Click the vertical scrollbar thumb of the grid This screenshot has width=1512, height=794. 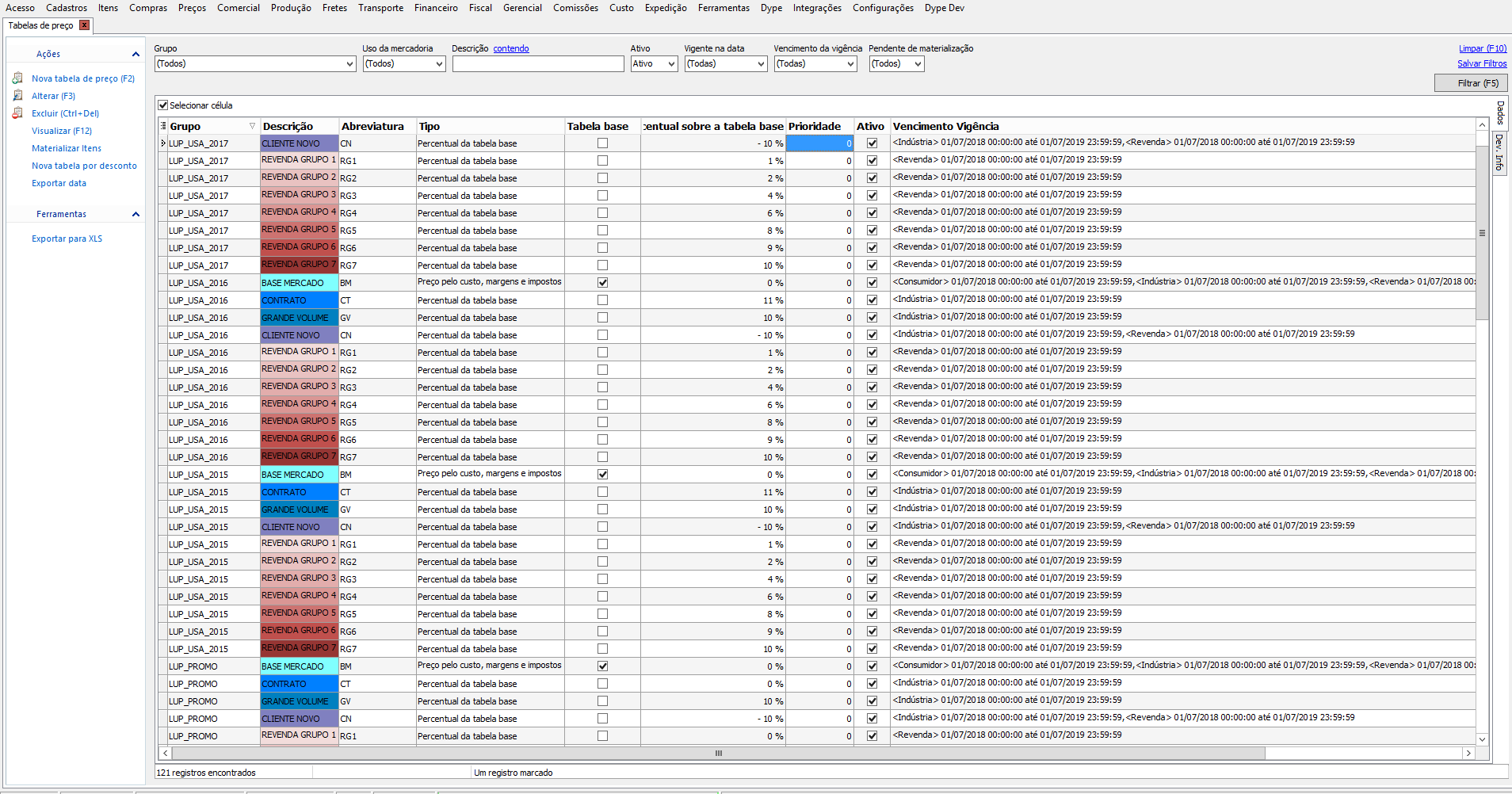1482,233
